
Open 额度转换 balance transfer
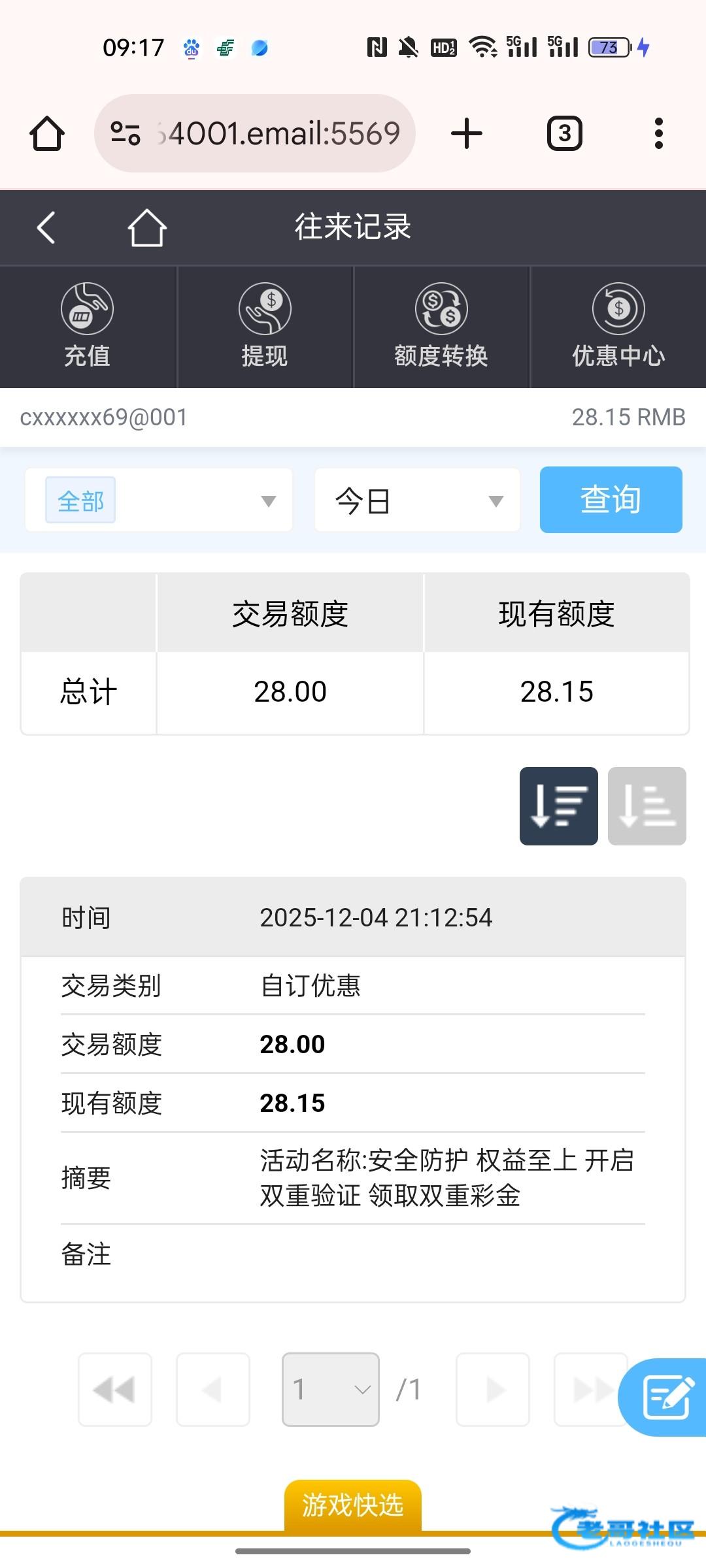point(441,326)
